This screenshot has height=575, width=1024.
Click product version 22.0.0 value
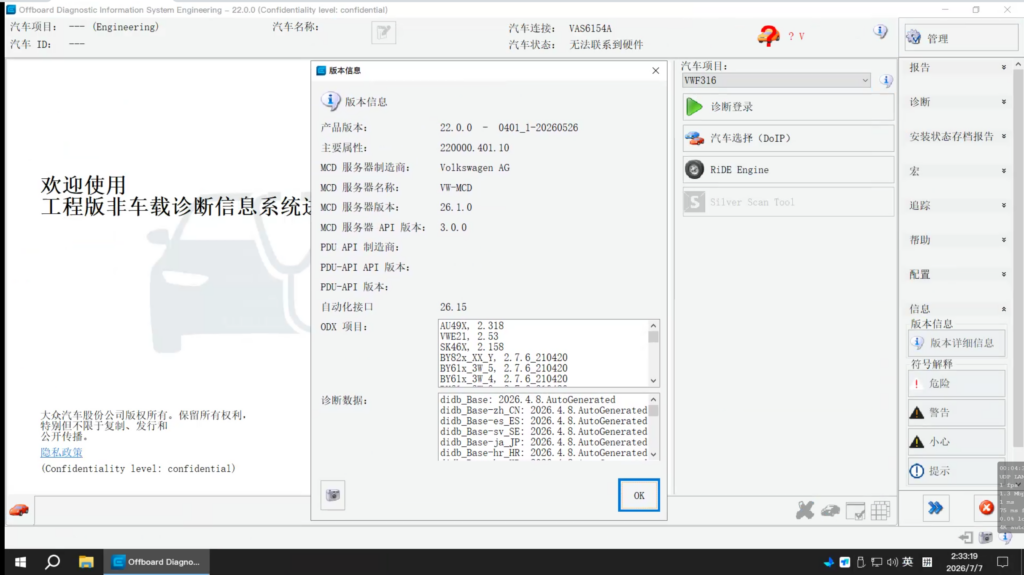tap(509, 127)
